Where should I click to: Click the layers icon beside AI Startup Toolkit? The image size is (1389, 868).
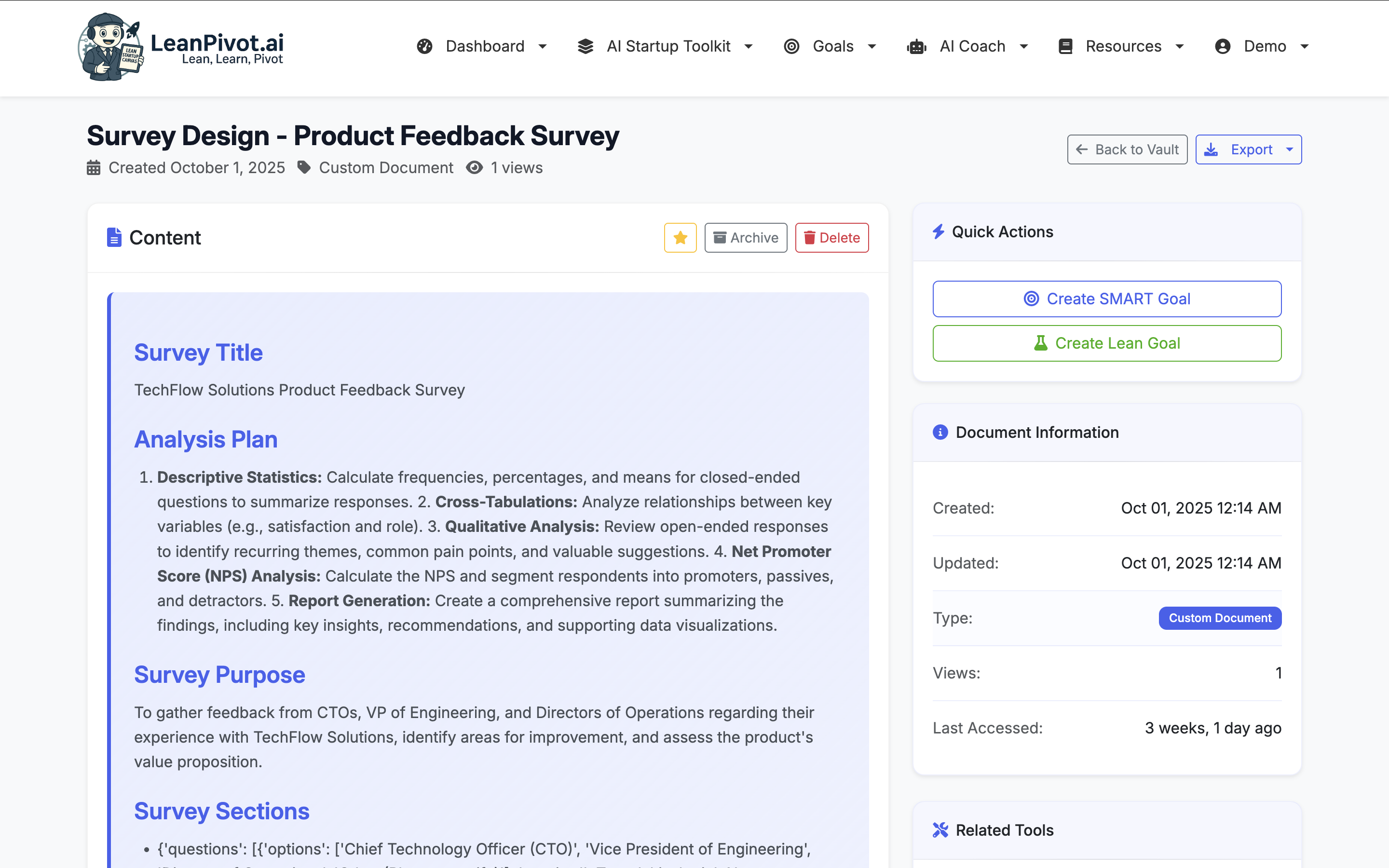(x=586, y=46)
